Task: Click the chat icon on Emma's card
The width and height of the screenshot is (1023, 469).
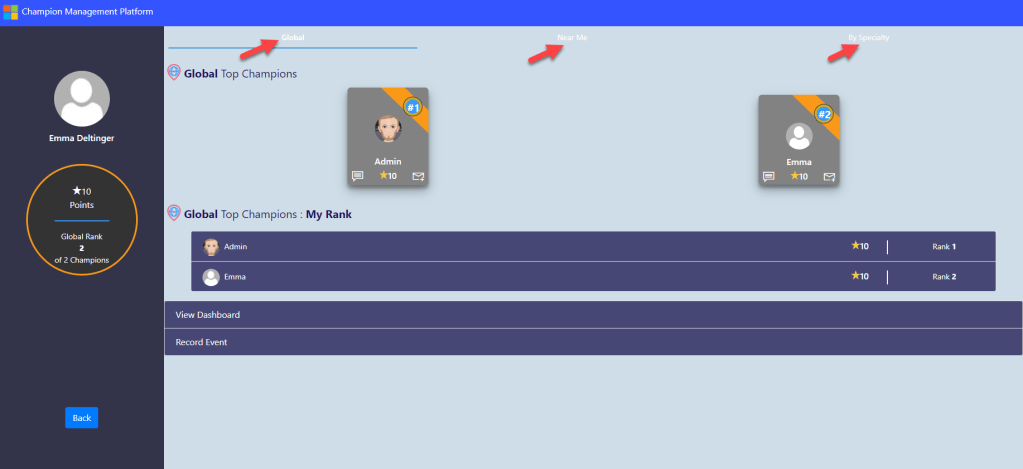Action: [x=769, y=177]
